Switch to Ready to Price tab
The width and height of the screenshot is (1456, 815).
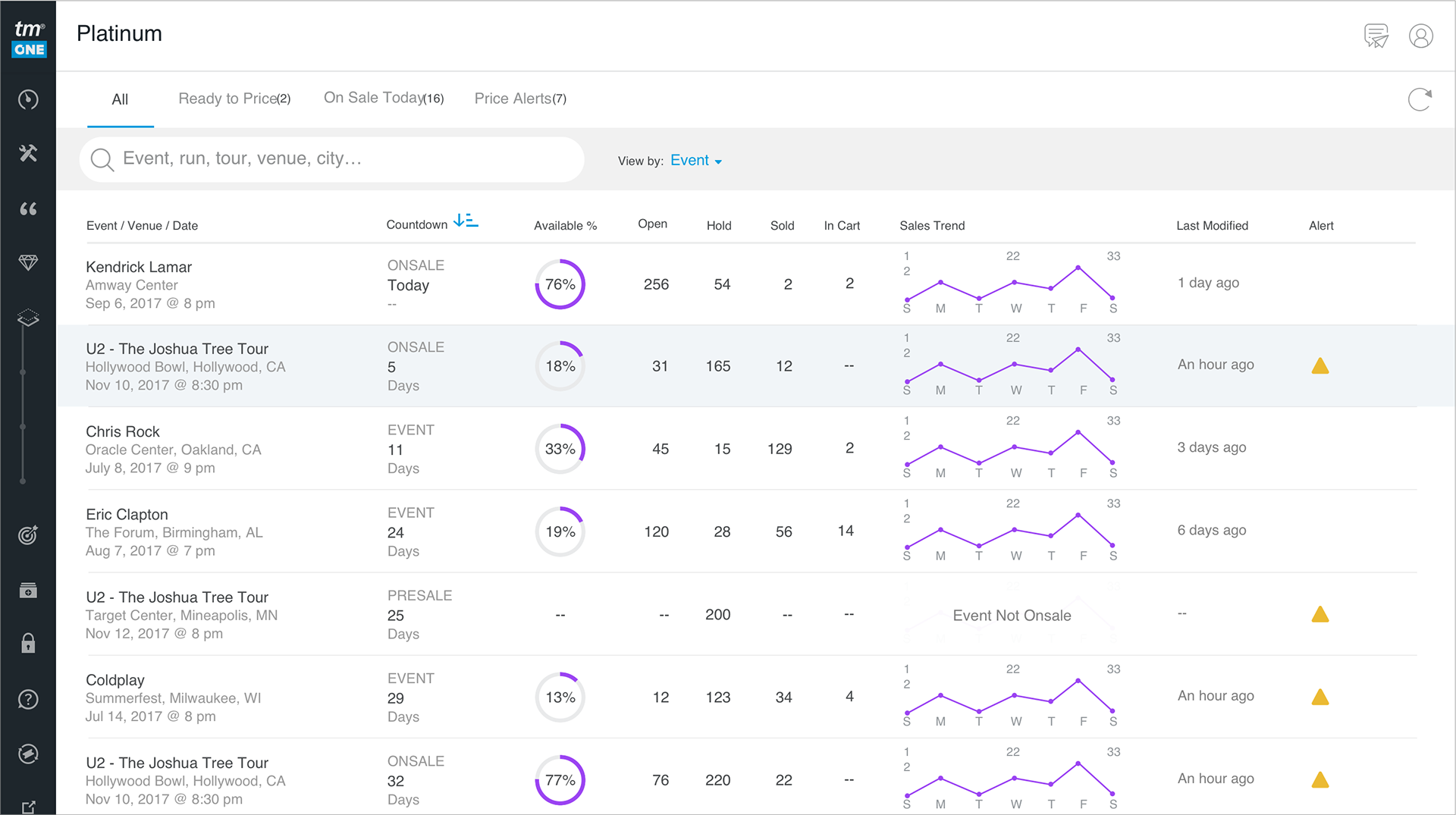tap(234, 99)
